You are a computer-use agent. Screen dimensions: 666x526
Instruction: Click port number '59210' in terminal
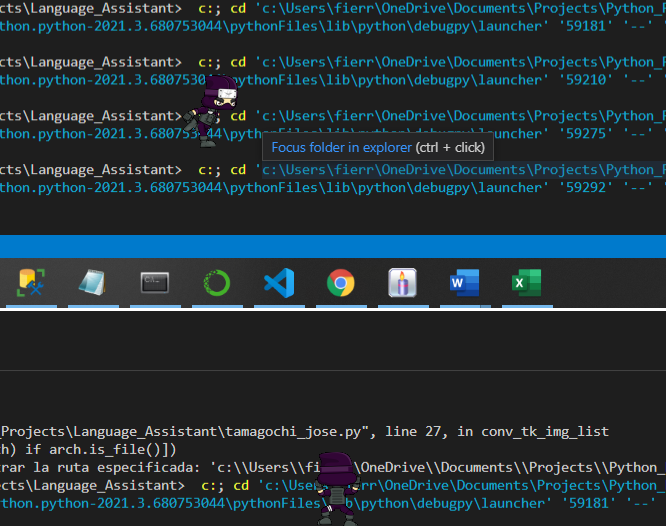coord(586,80)
